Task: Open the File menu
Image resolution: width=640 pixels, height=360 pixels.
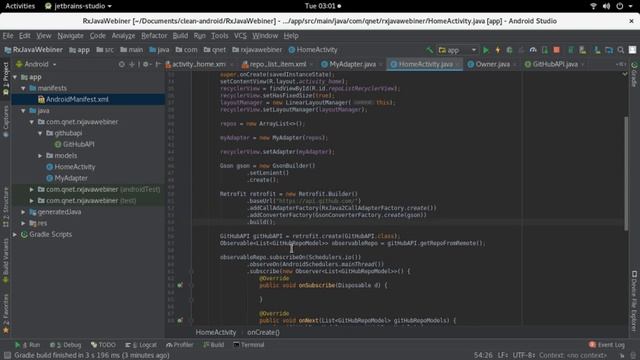Action: point(8,36)
